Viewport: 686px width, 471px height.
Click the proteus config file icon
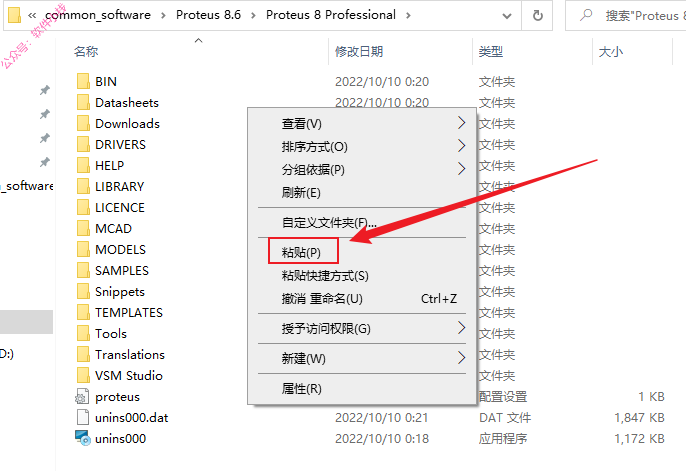tap(82, 396)
